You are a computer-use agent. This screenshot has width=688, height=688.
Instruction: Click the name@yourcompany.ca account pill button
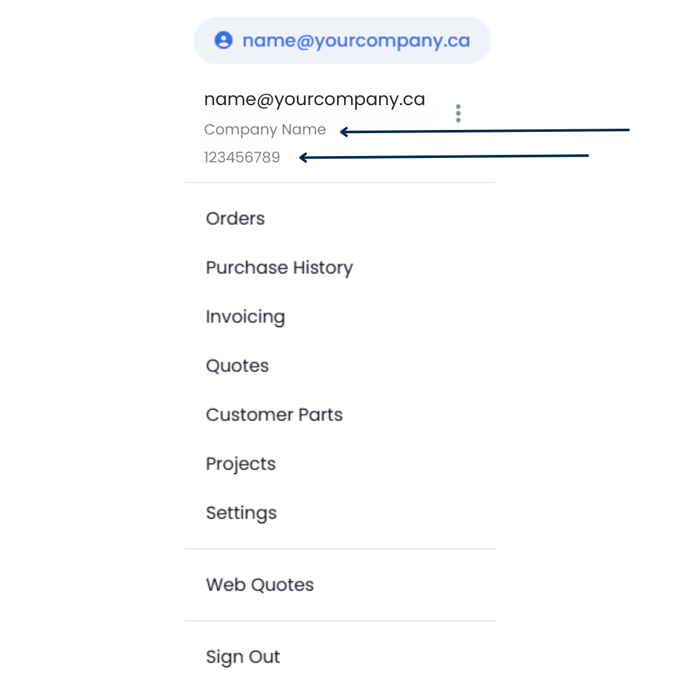pyautogui.click(x=342, y=41)
